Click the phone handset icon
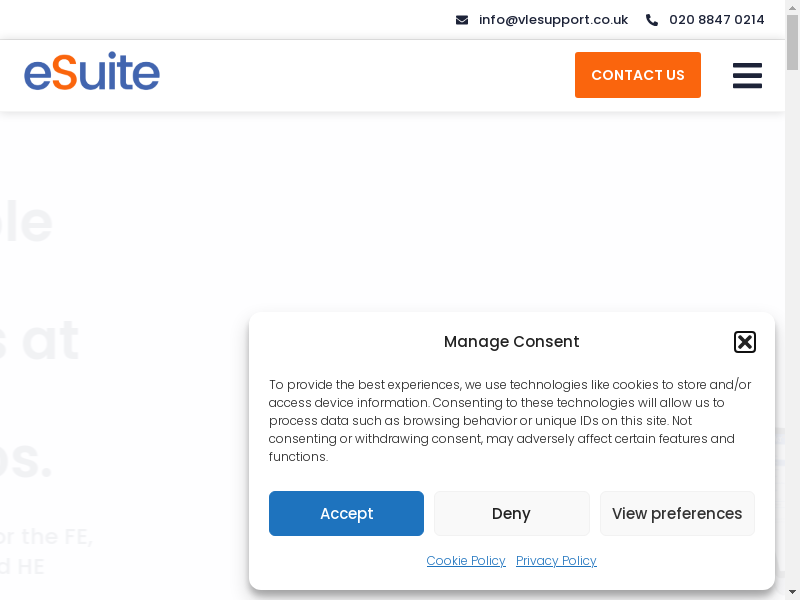 [x=652, y=20]
